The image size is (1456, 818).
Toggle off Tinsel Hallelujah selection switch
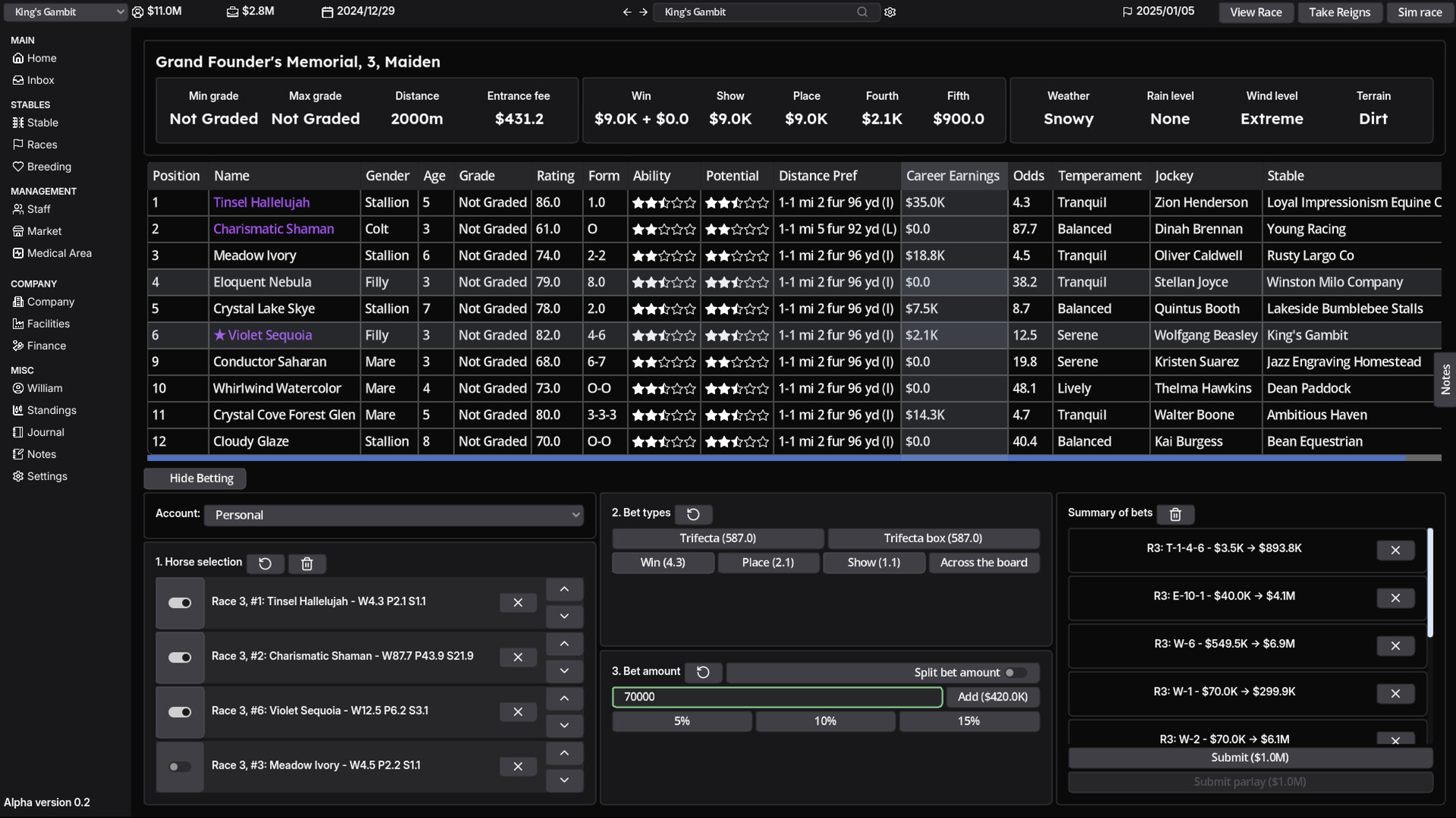click(180, 603)
